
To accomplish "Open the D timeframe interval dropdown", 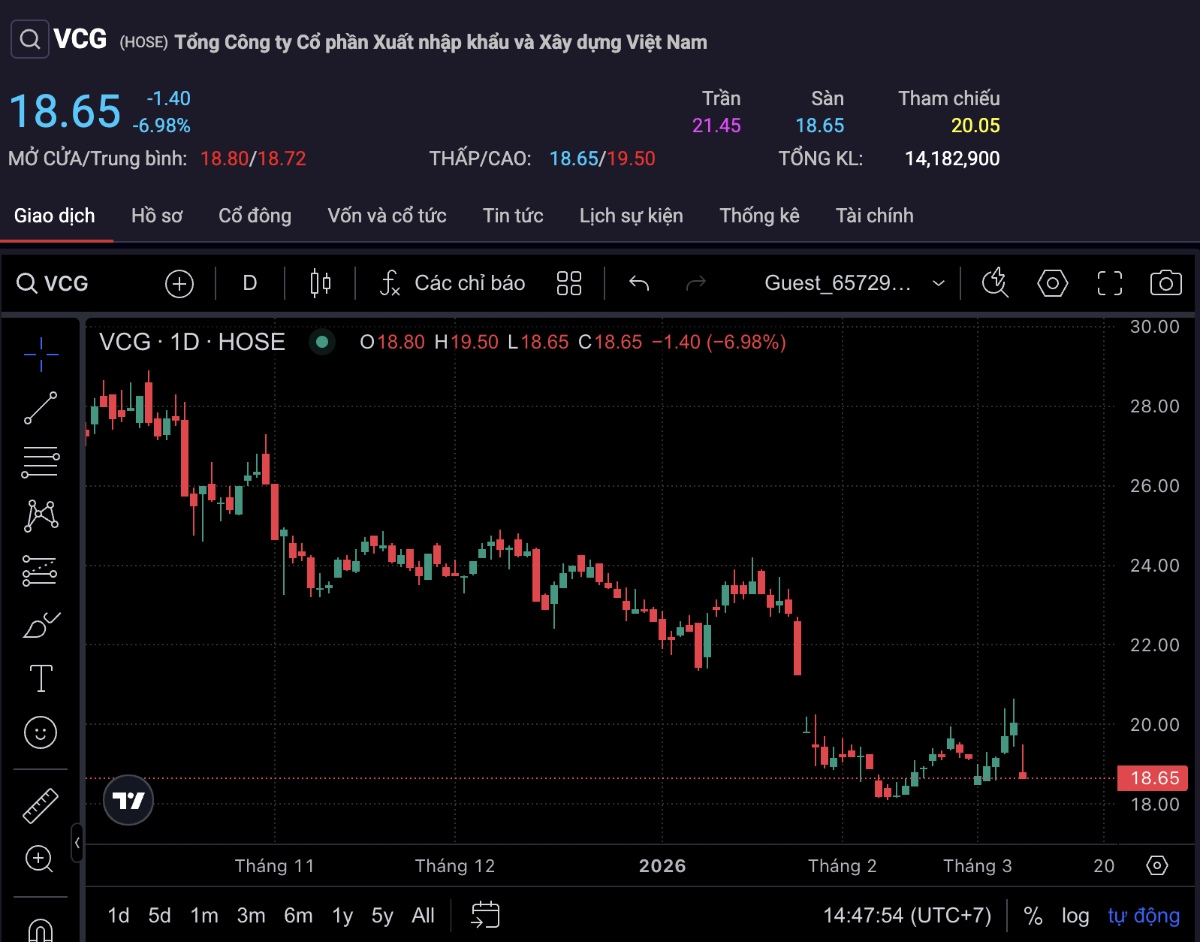I will pos(250,283).
